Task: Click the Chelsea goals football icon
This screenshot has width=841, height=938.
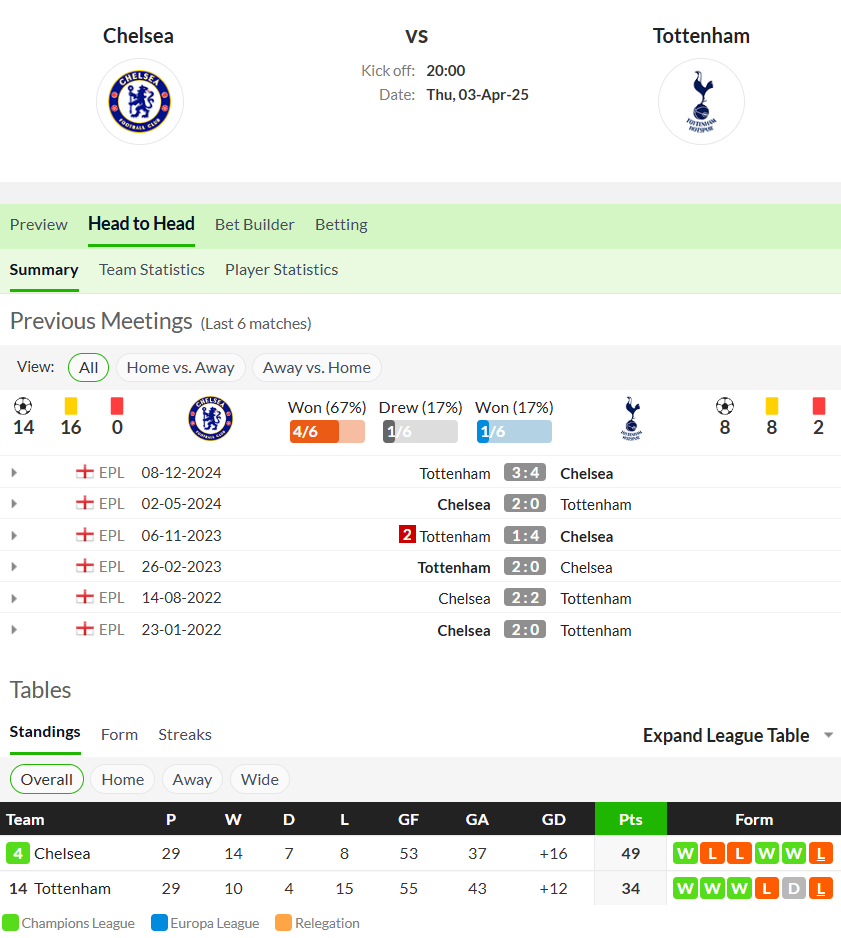Action: click(23, 407)
